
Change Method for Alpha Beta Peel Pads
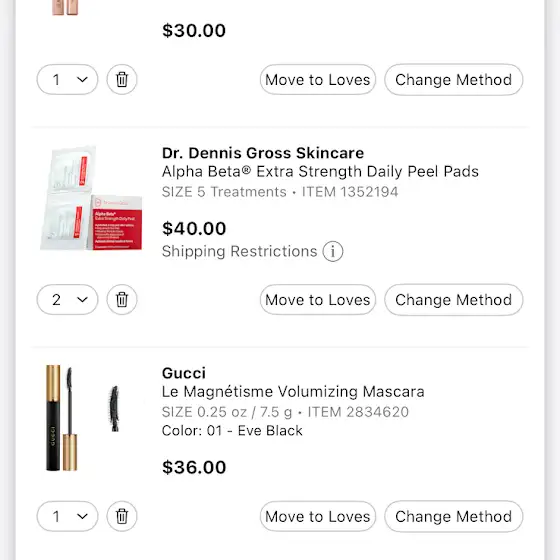pyautogui.click(x=454, y=299)
